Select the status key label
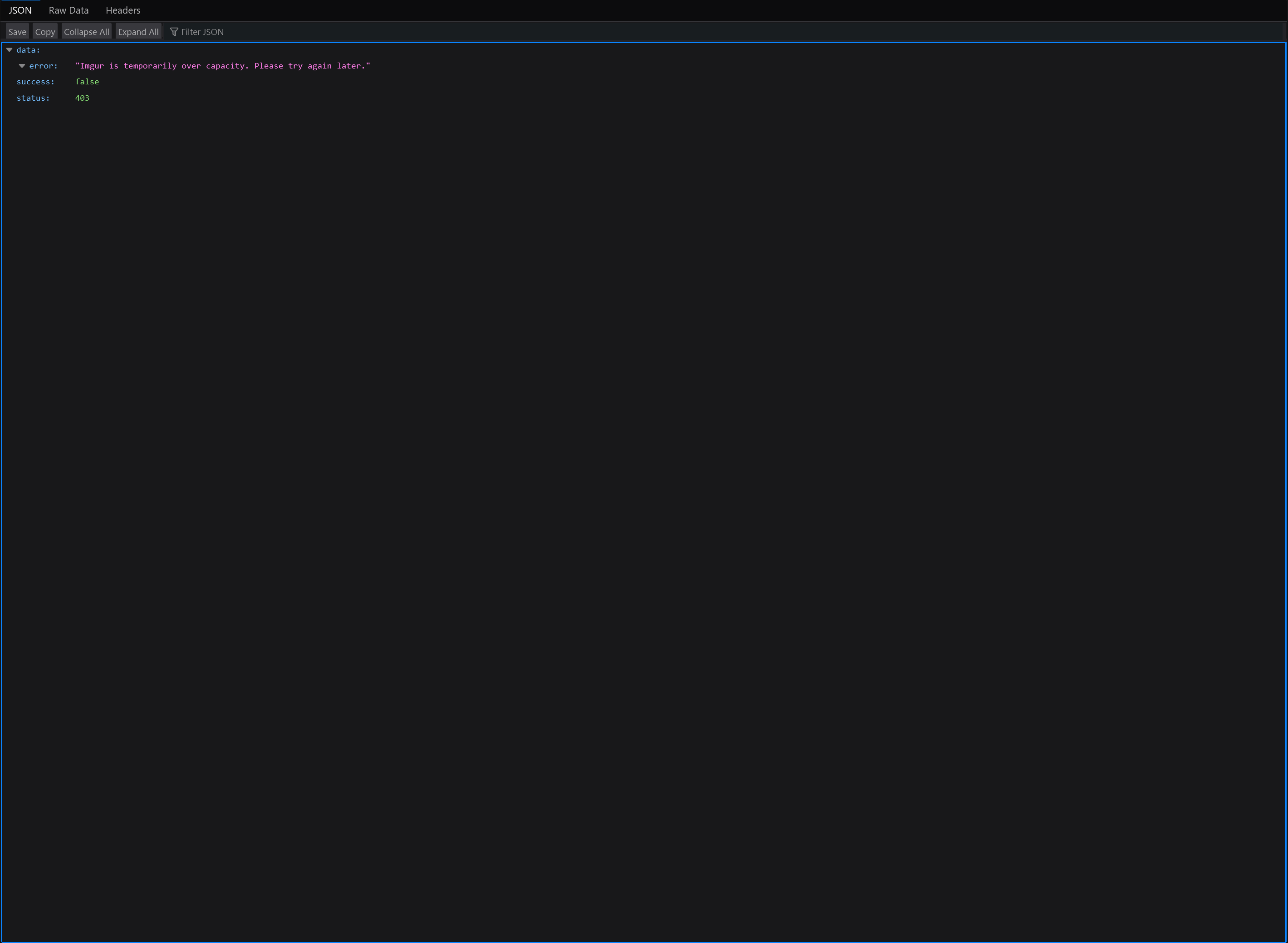1288x943 pixels. click(33, 98)
